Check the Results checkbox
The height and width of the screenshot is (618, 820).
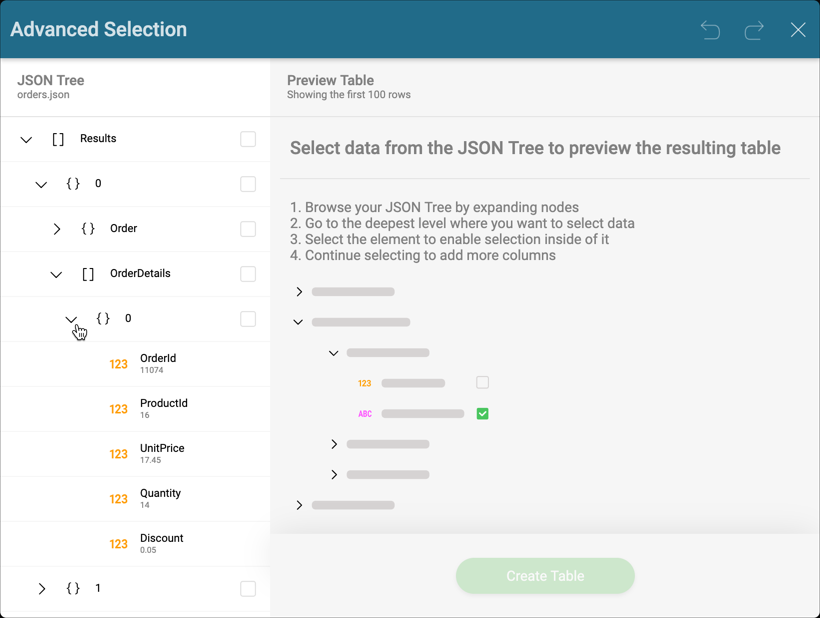click(x=248, y=139)
